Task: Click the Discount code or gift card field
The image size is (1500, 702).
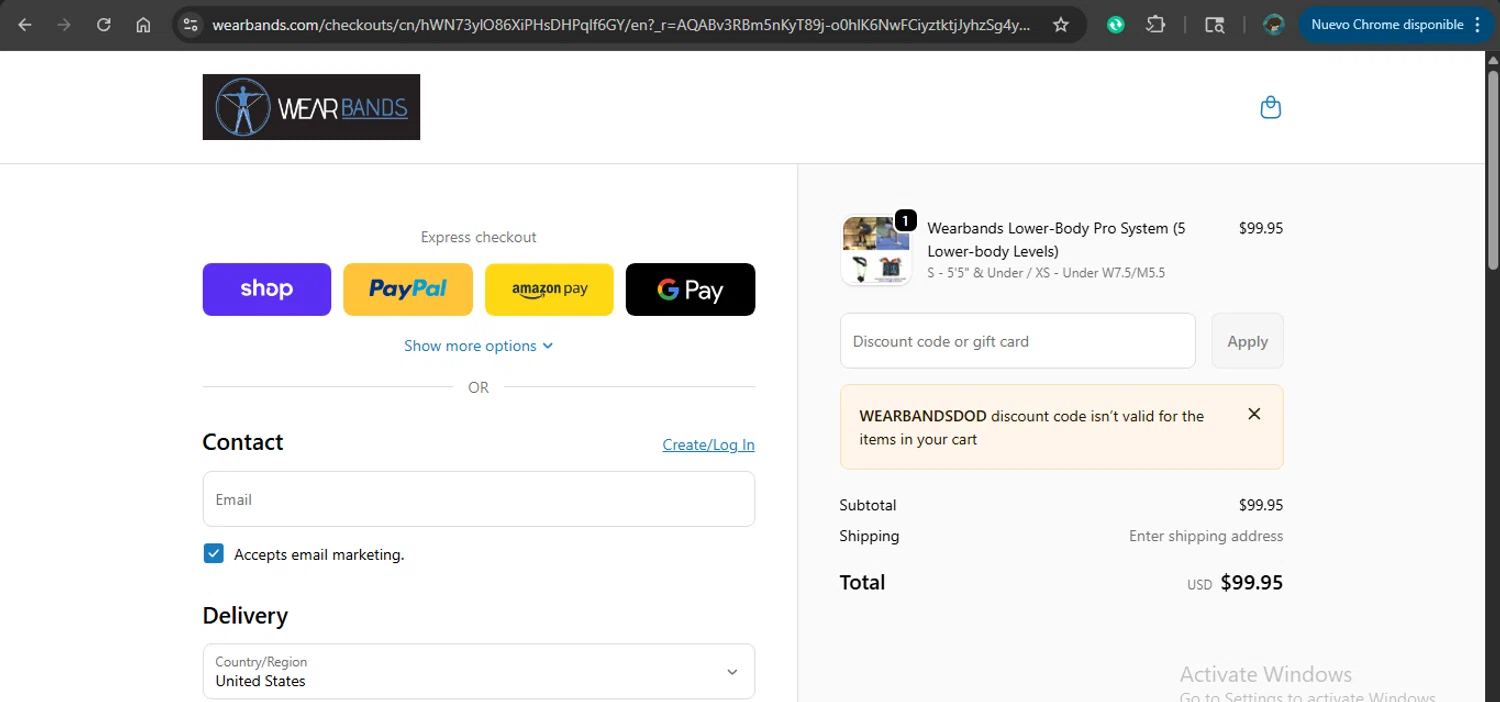Action: pyautogui.click(x=1017, y=341)
